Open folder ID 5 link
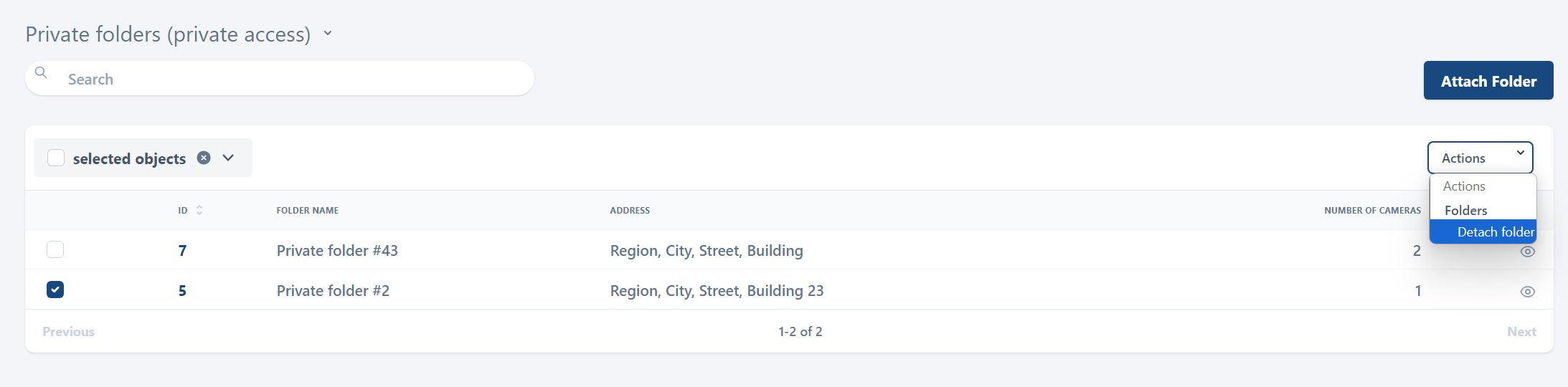The height and width of the screenshot is (387, 1568). click(x=182, y=291)
